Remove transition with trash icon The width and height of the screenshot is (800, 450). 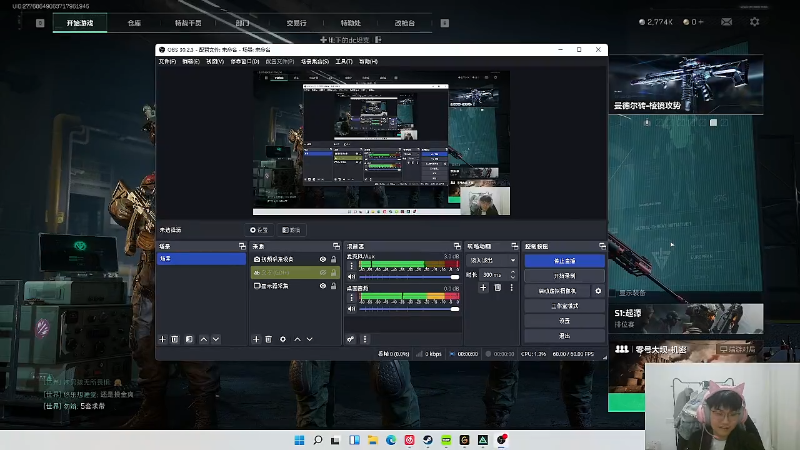click(x=497, y=288)
